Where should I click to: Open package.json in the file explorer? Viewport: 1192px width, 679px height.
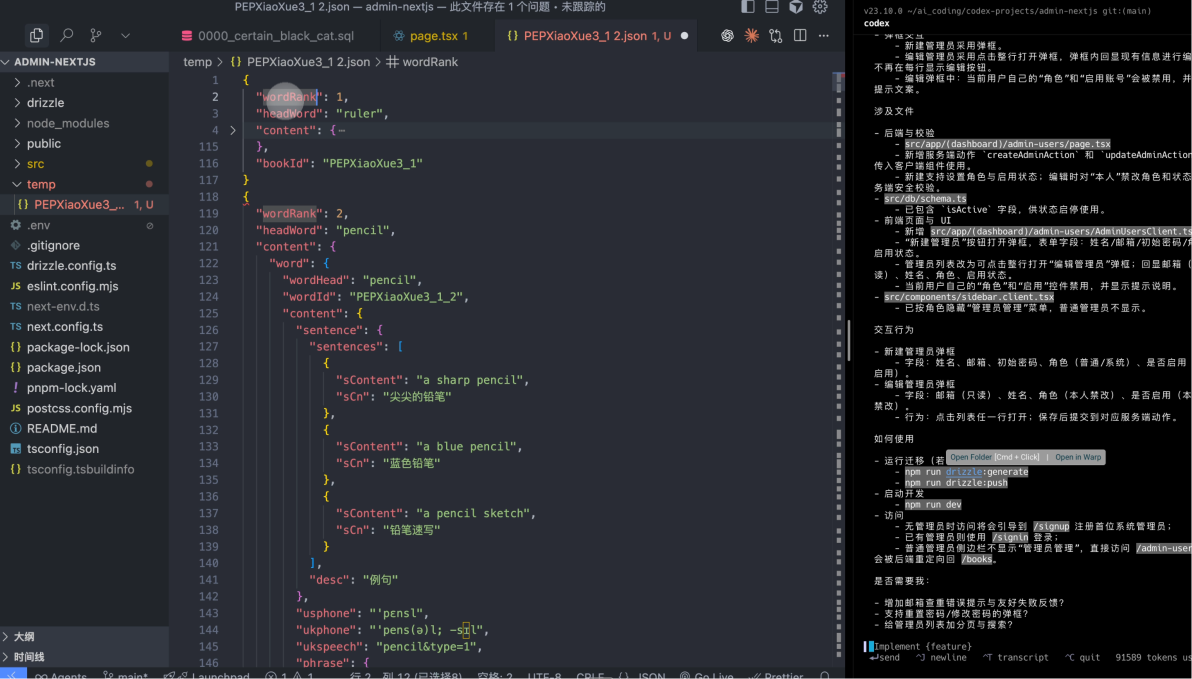coord(64,367)
